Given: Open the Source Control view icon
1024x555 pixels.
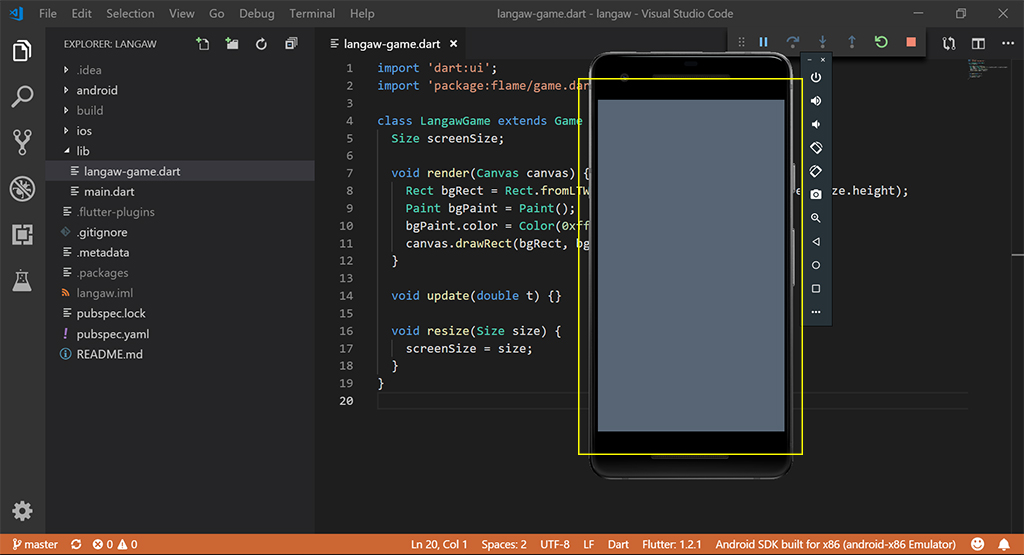Looking at the screenshot, I should pyautogui.click(x=22, y=142).
